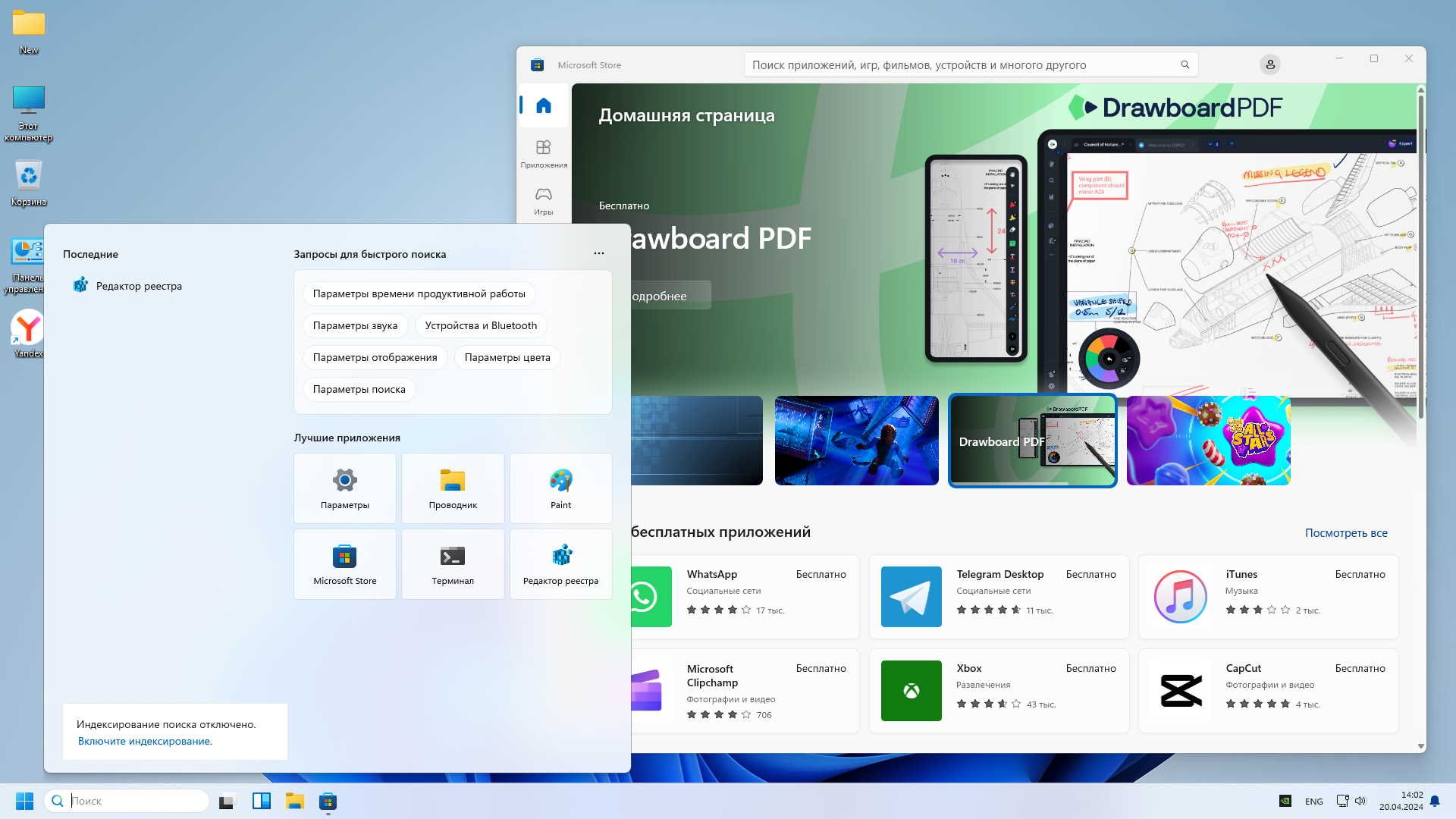Open Paint from top apps

pyautogui.click(x=560, y=488)
